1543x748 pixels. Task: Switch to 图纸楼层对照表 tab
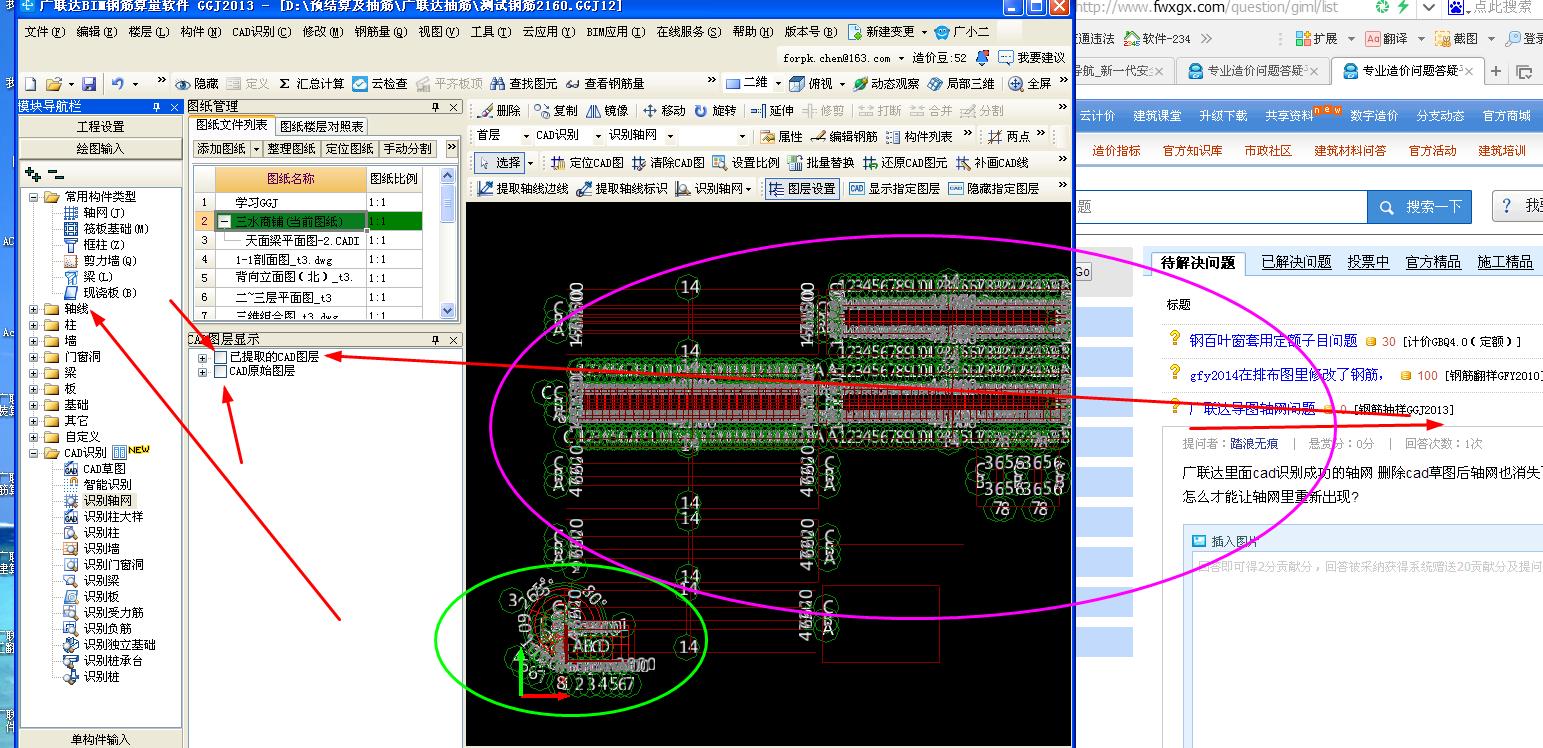click(322, 126)
